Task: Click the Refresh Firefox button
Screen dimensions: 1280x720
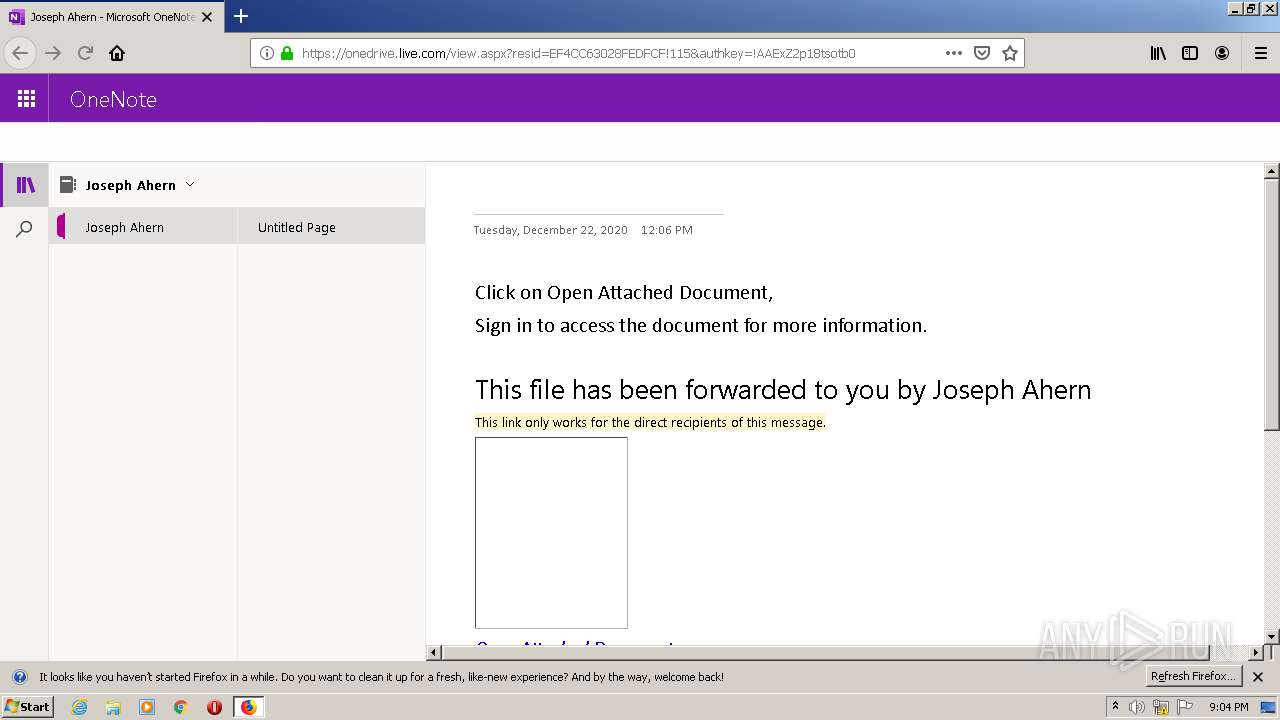Action: [x=1194, y=676]
